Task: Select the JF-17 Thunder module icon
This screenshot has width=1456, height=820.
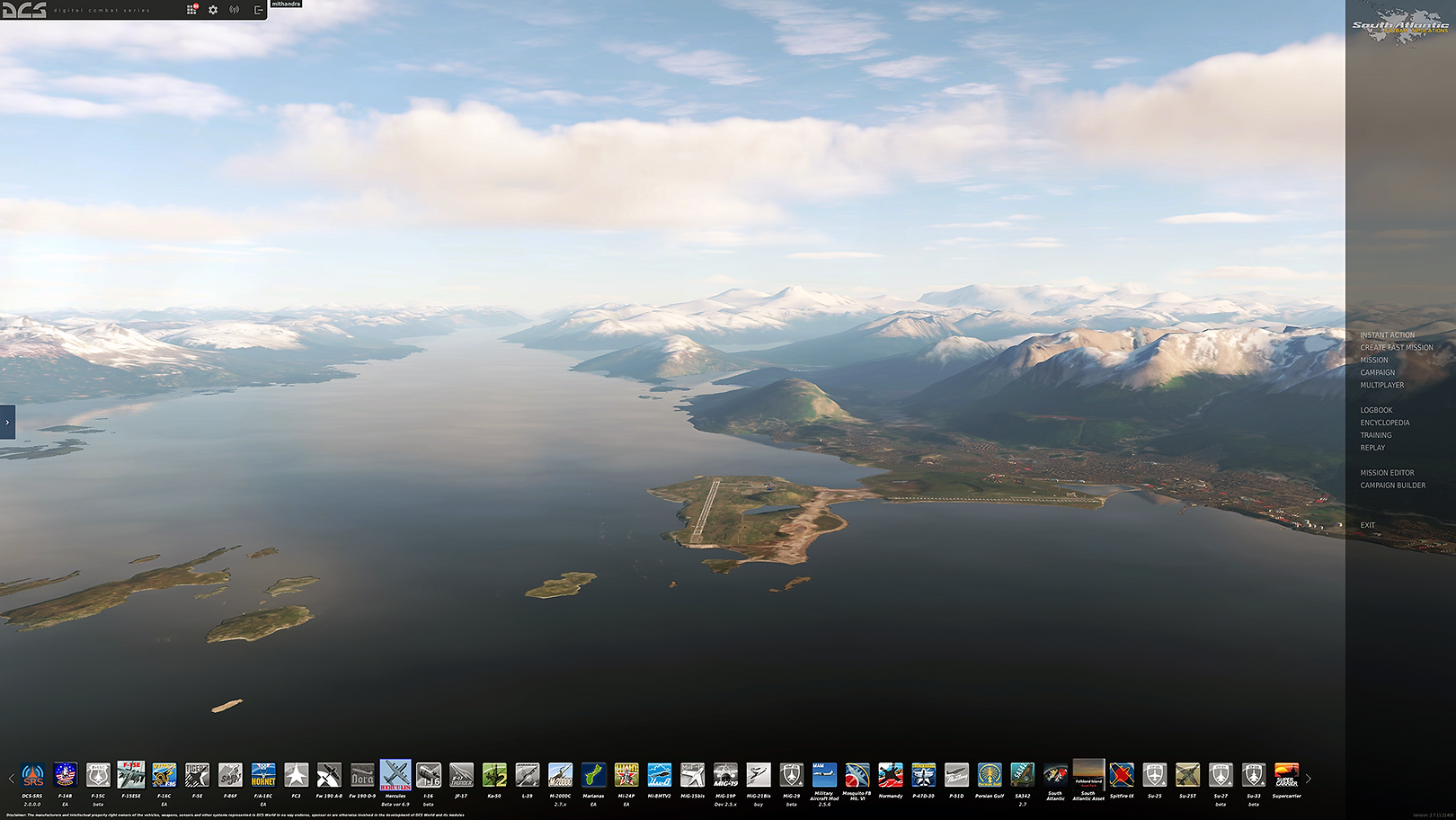Action: coord(461,775)
